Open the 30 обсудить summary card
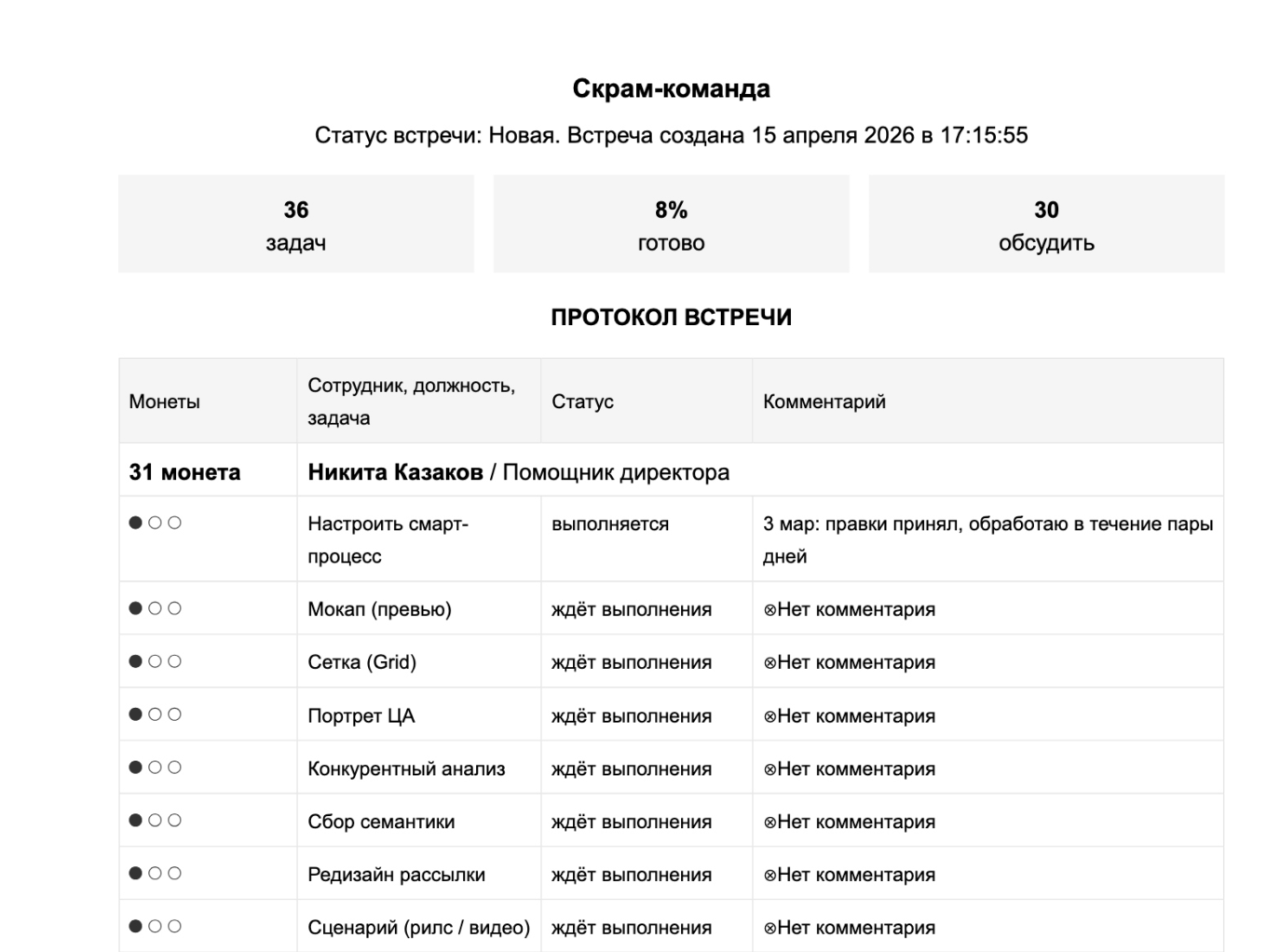 pos(1046,224)
